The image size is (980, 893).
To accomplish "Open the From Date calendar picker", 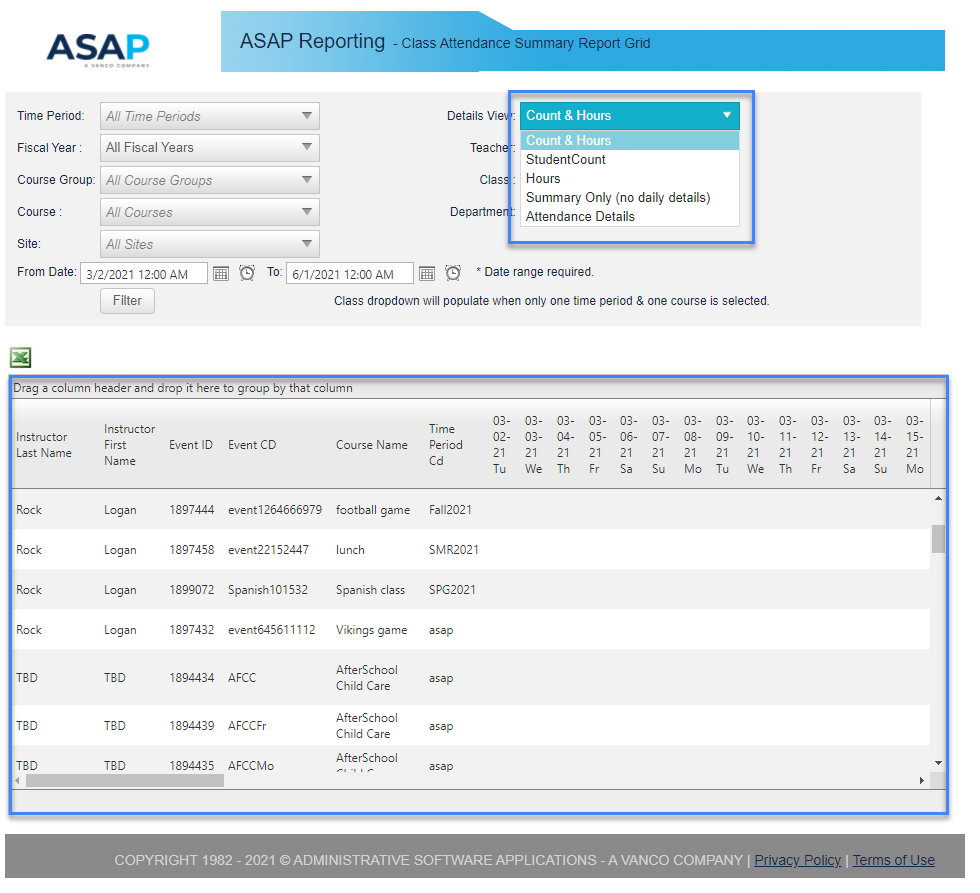I will coord(221,273).
